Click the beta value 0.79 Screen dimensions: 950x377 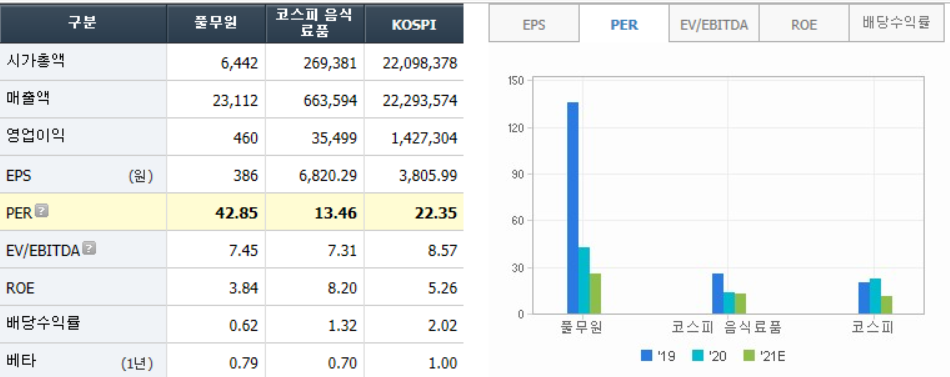244,363
